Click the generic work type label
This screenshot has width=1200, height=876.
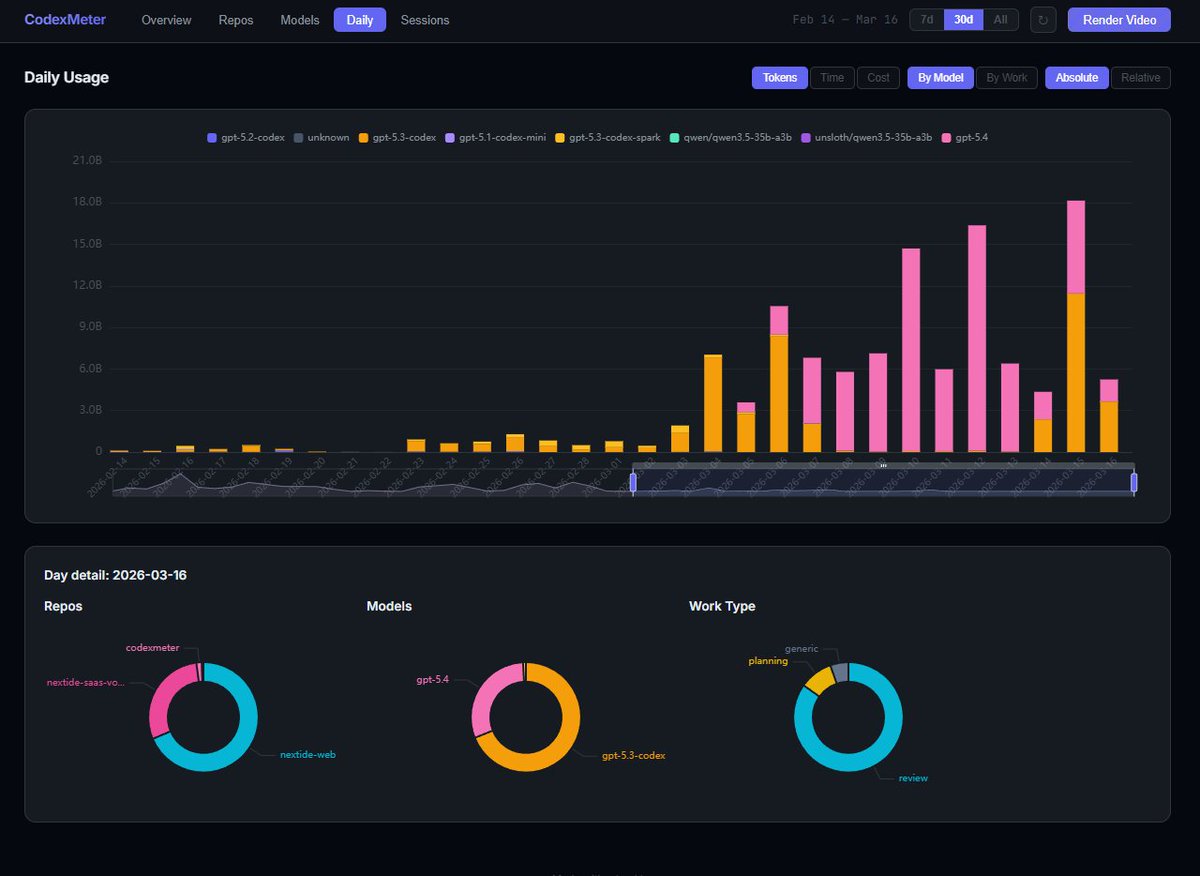pos(801,649)
